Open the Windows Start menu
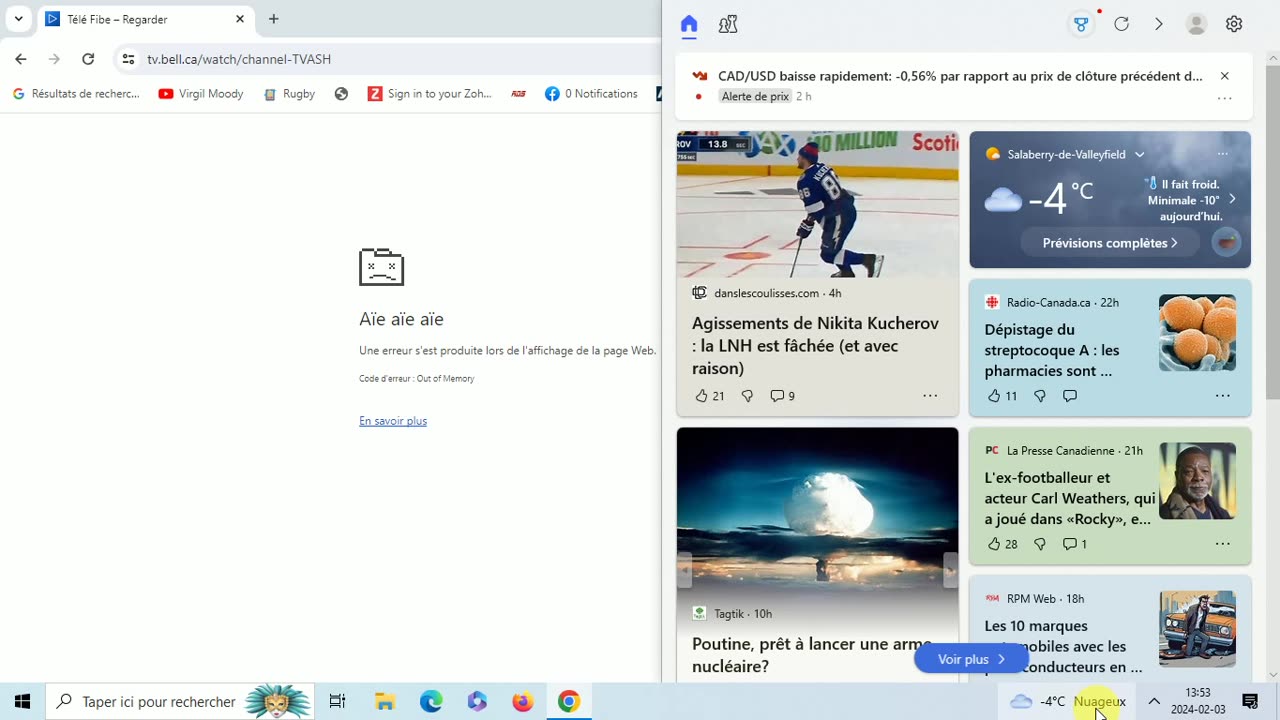This screenshot has height=720, width=1280. [x=22, y=702]
